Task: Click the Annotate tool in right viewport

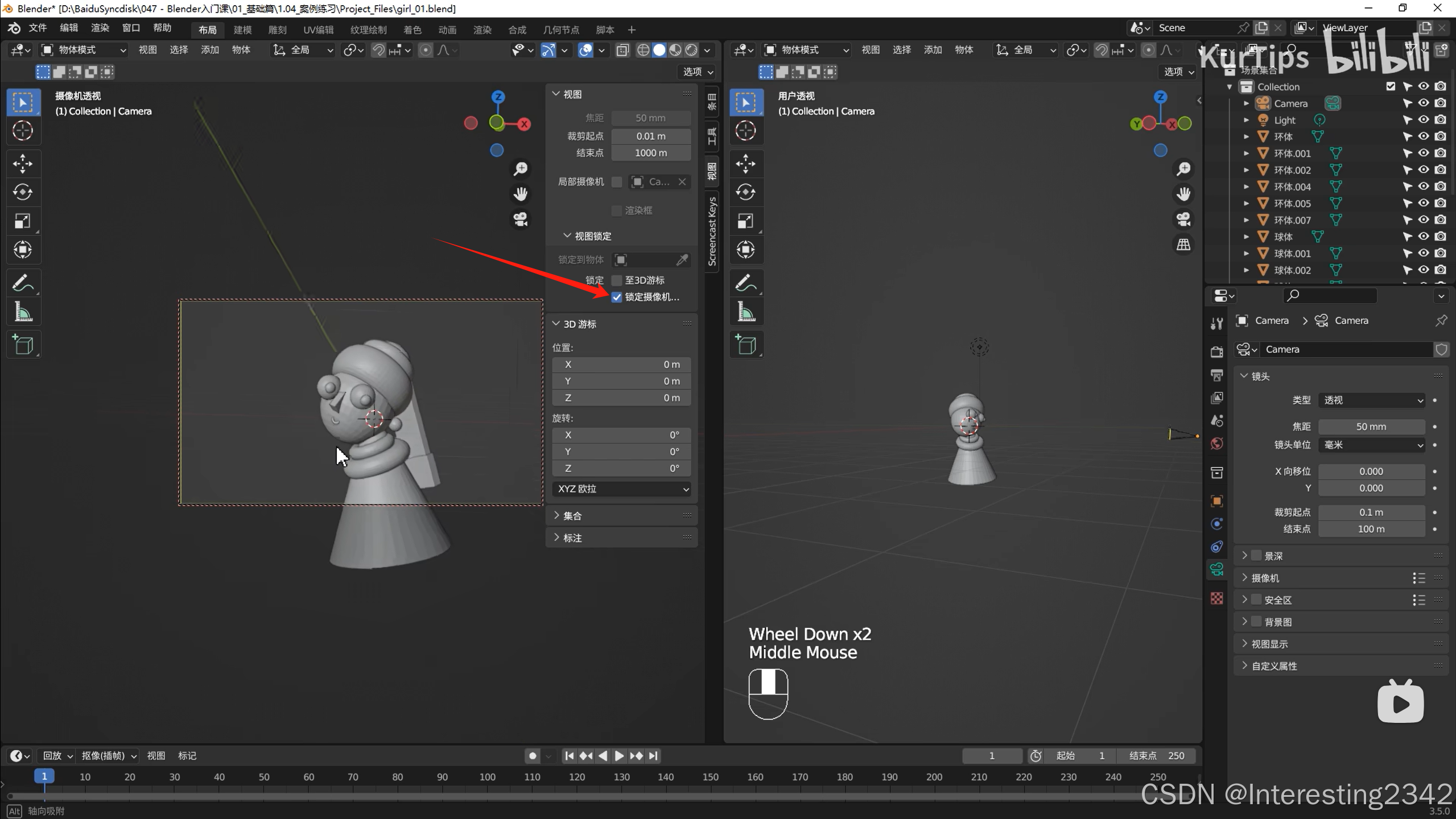Action: 746,283
